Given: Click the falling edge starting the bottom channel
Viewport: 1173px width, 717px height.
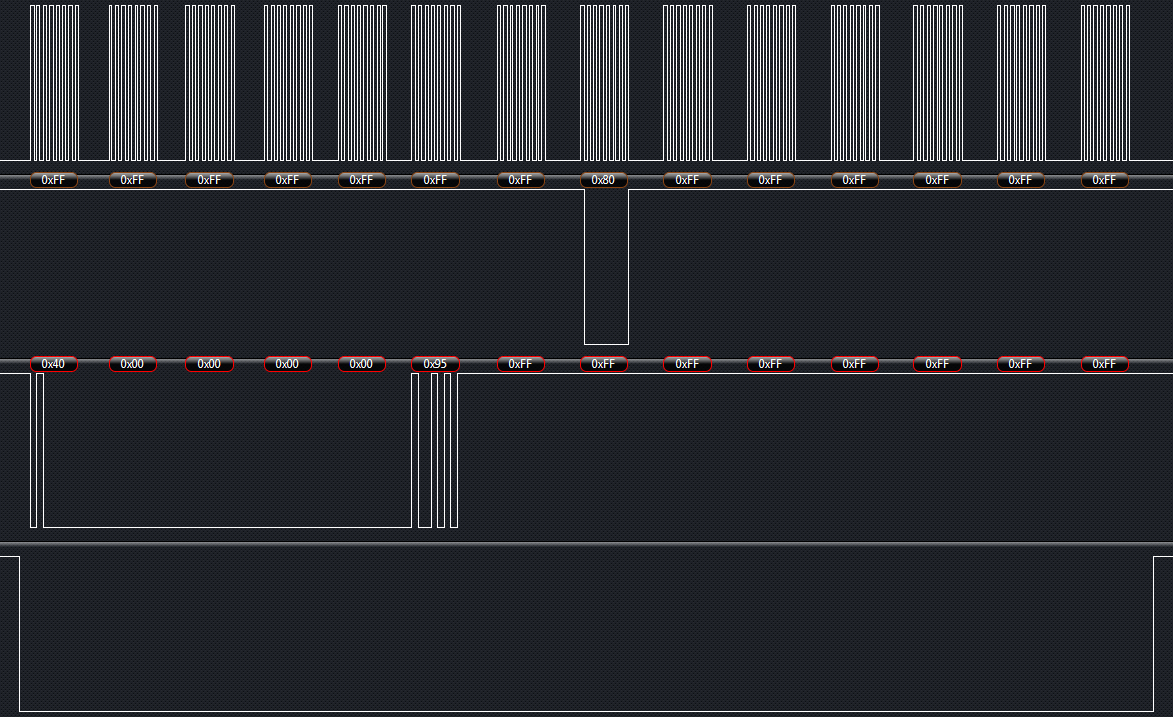Looking at the screenshot, I should pyautogui.click(x=19, y=634).
